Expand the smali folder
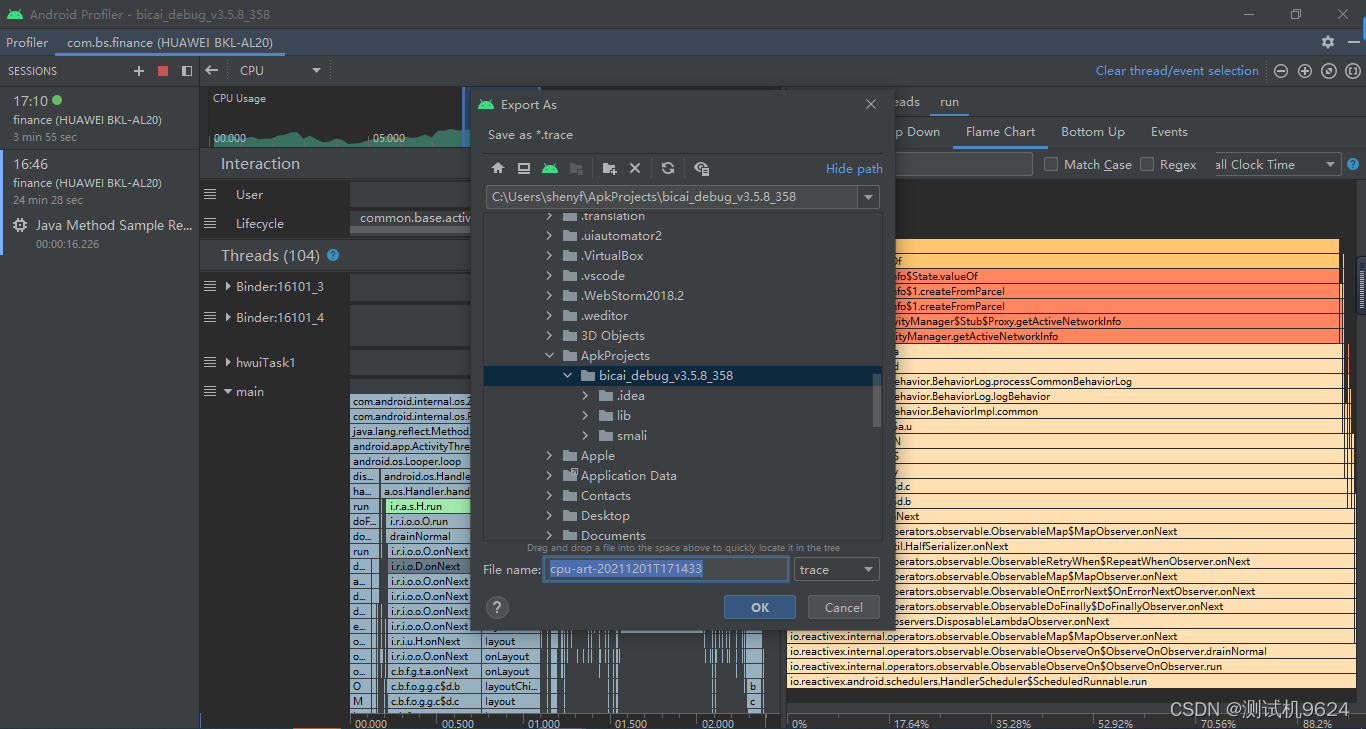Screen dimensions: 1366x729 tap(586, 436)
